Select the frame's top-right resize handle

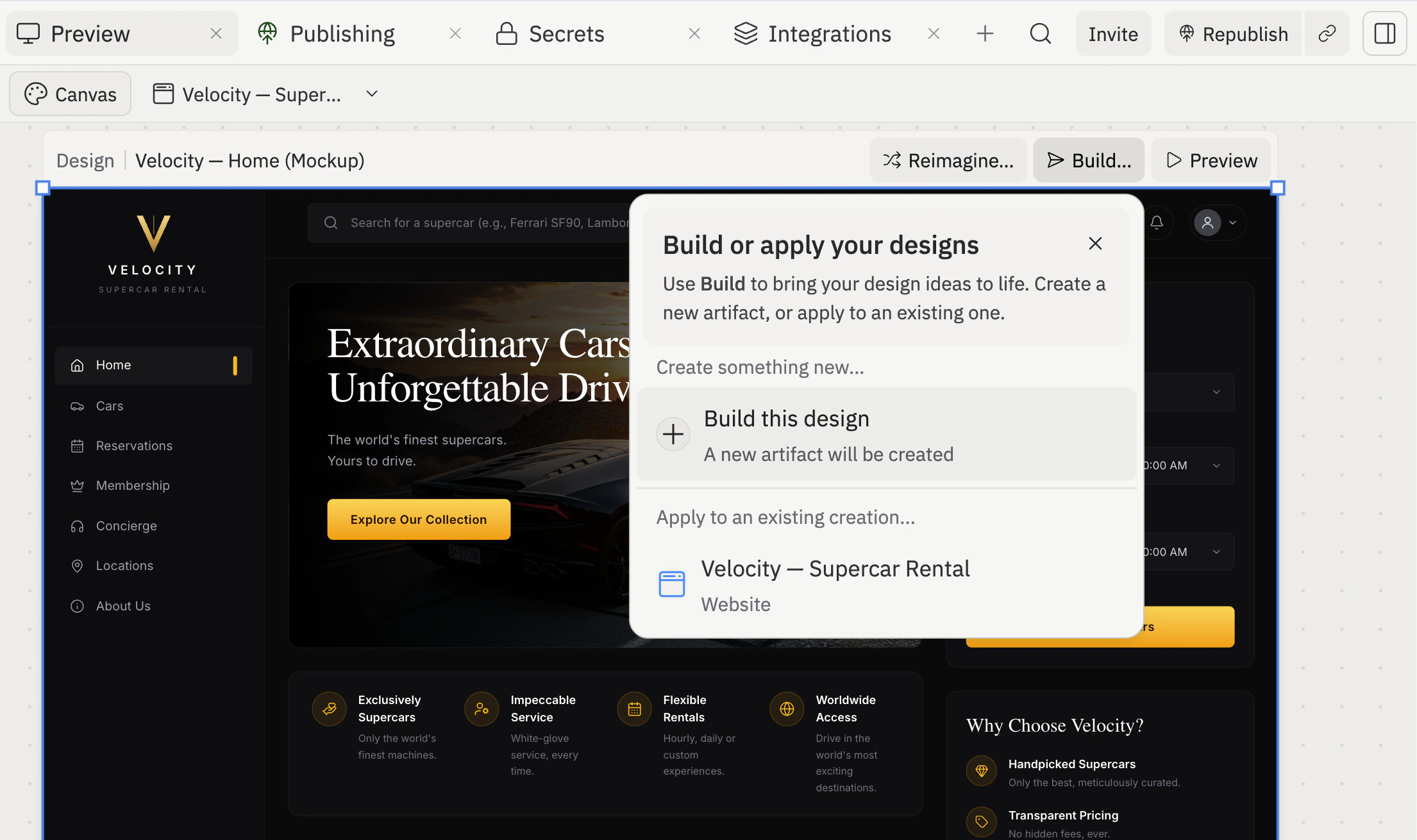pyautogui.click(x=1277, y=188)
